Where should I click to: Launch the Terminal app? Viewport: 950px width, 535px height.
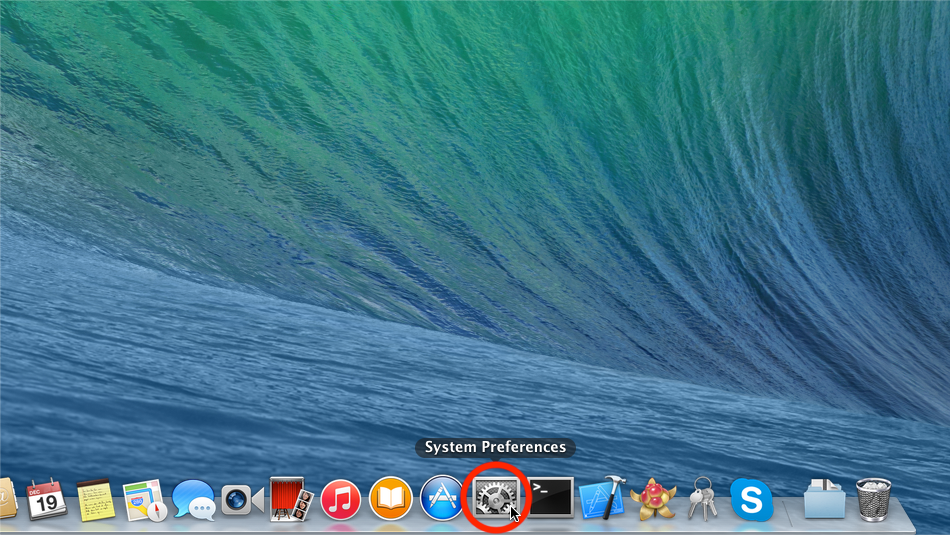coord(549,498)
